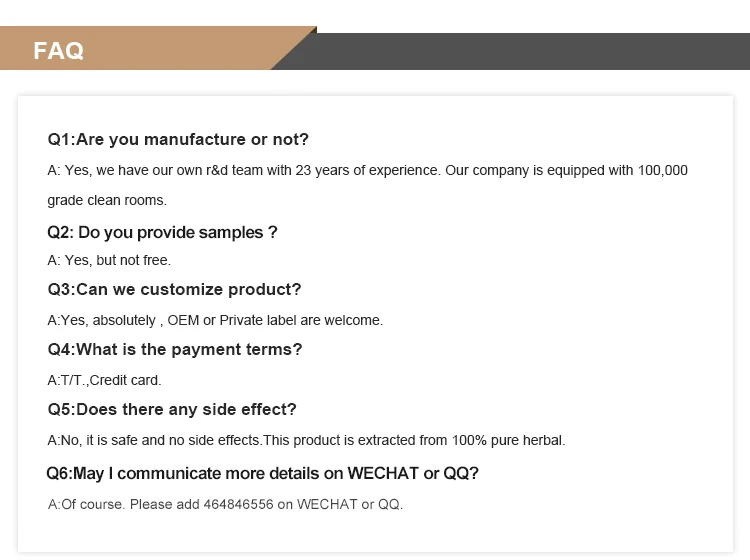Click the 'grade clean rooms.' text line
This screenshot has height=560, width=750.
107,200
